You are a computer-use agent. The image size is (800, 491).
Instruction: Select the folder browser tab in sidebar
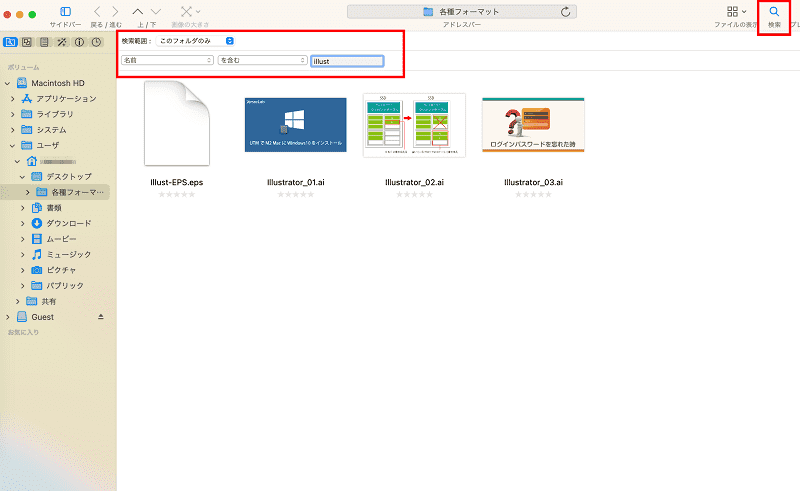coord(10,42)
